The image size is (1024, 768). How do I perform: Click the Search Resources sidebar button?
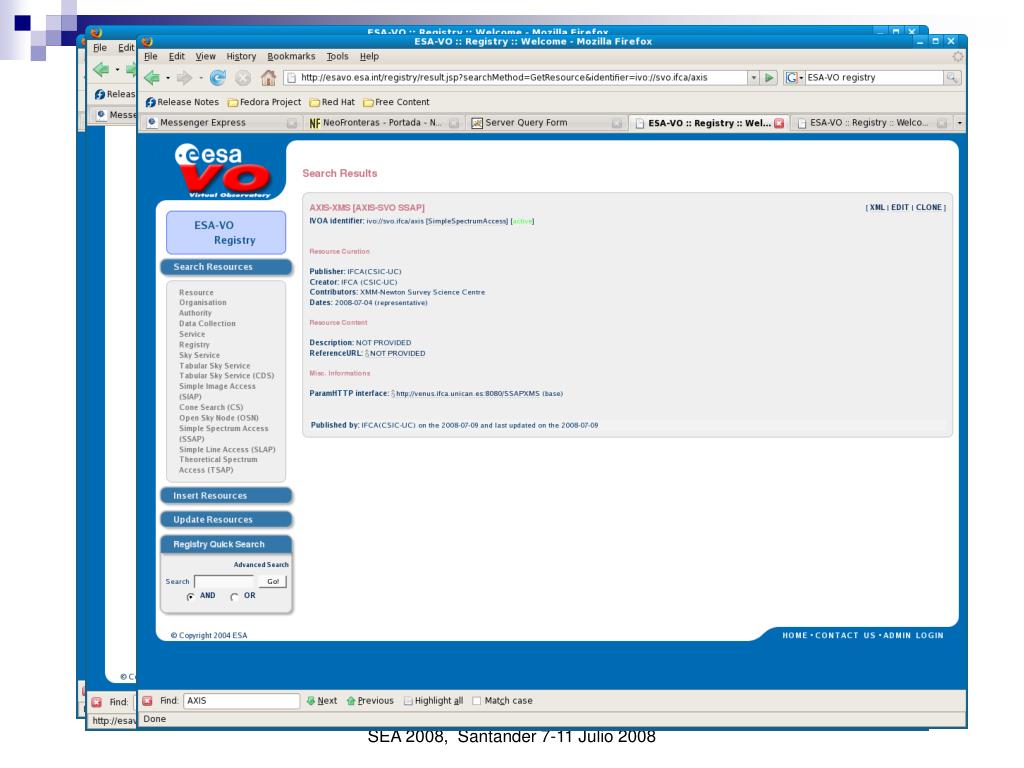tap(226, 267)
